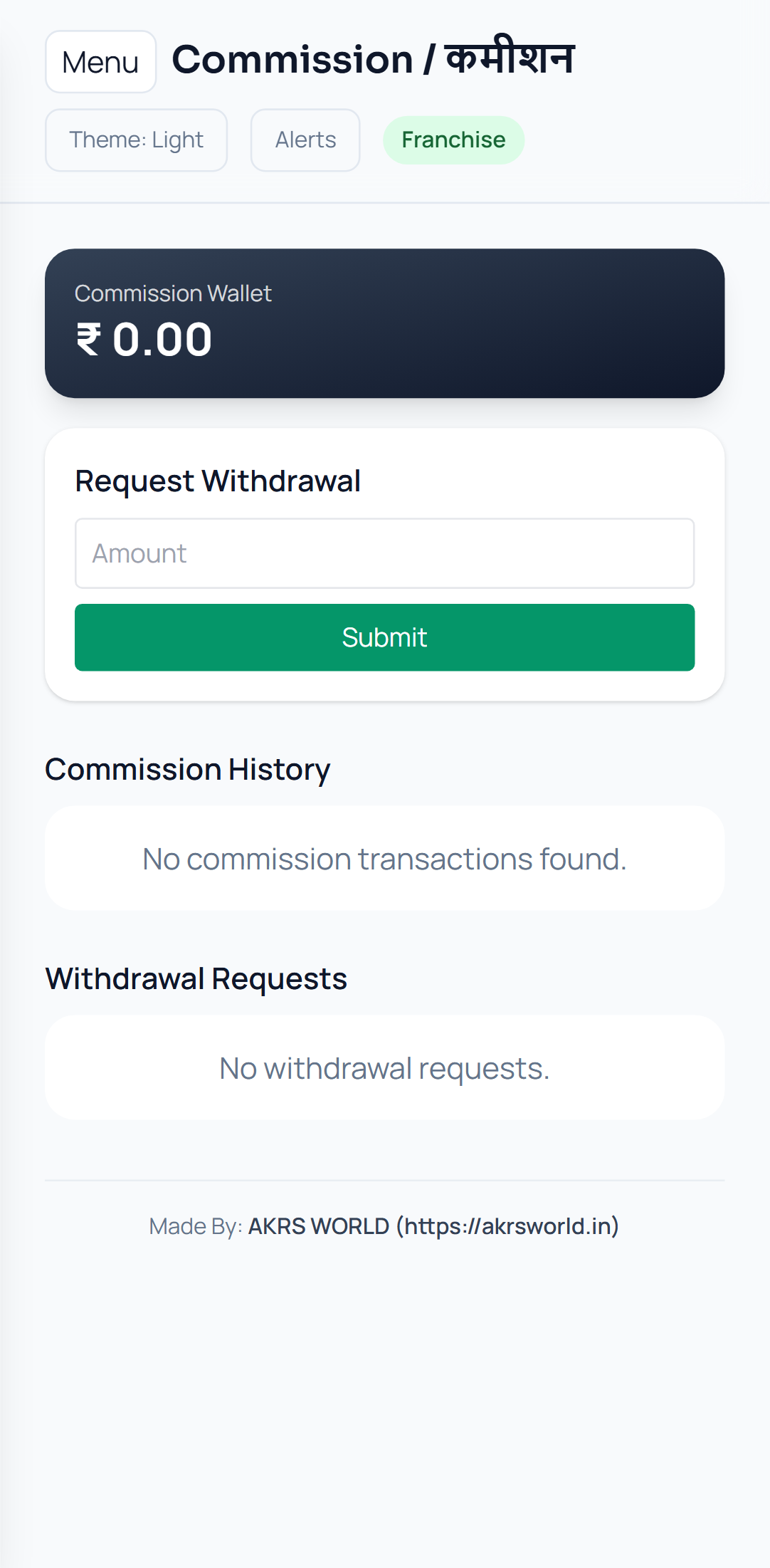Click the Withdrawal Requests heading

196,979
